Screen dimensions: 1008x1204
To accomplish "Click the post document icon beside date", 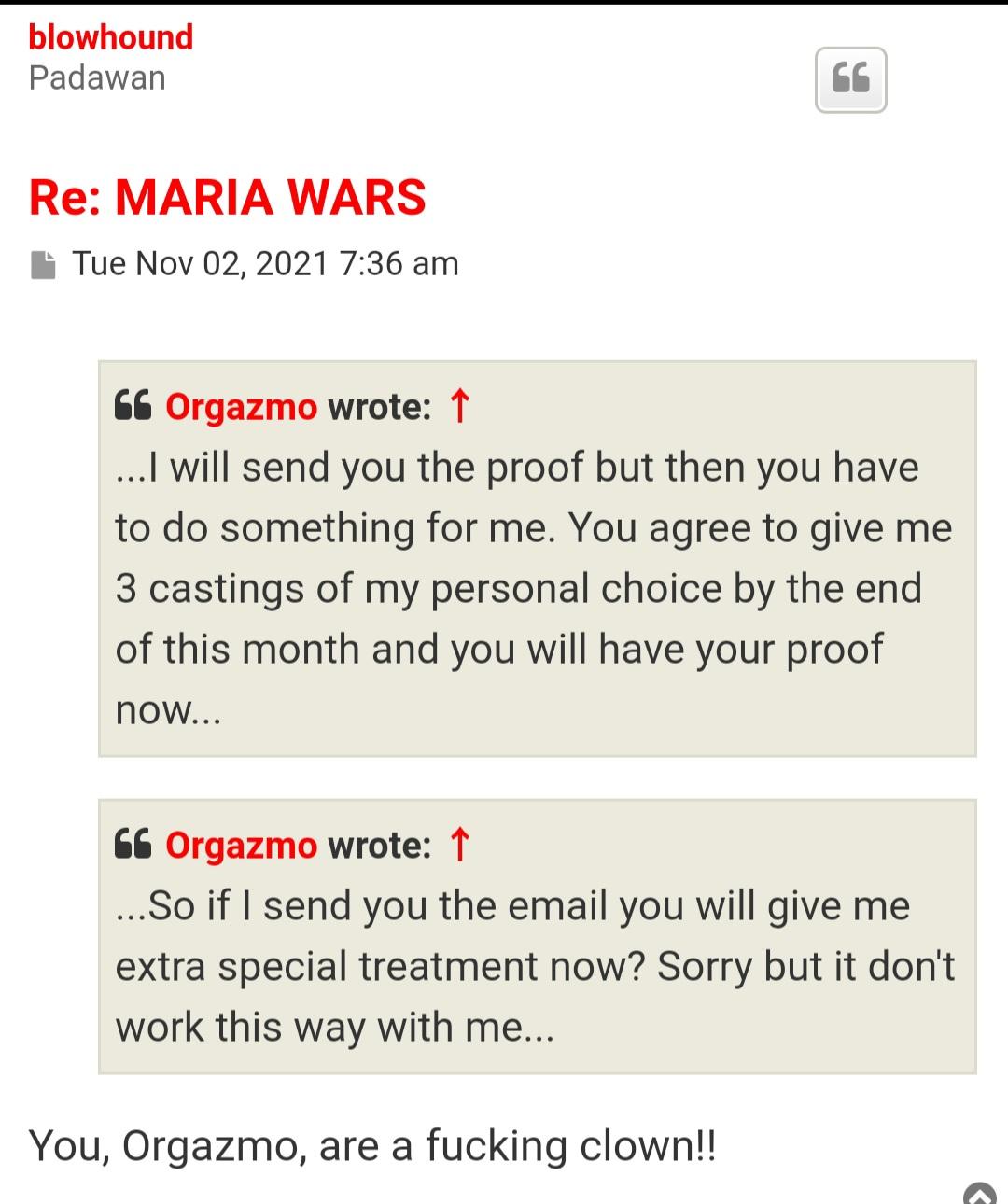I will coord(43,264).
